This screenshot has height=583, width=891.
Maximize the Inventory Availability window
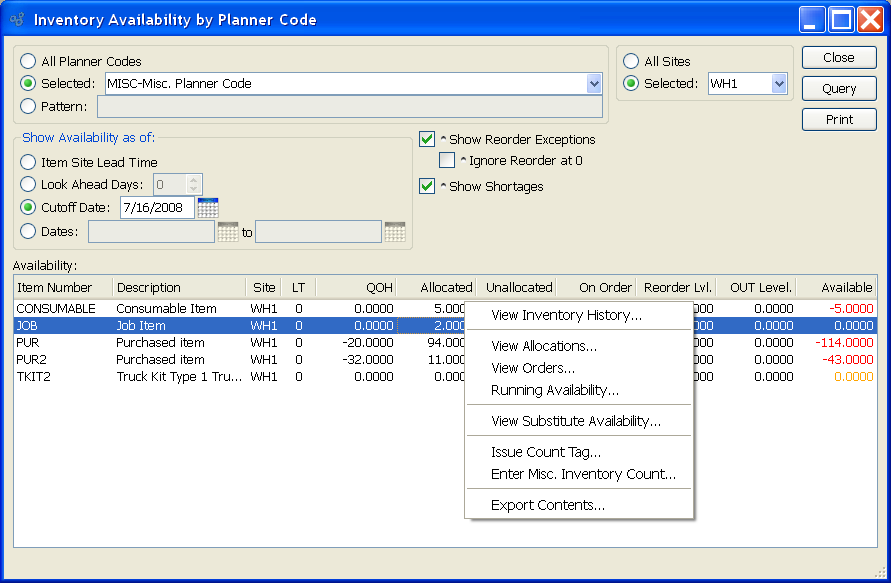tap(842, 19)
